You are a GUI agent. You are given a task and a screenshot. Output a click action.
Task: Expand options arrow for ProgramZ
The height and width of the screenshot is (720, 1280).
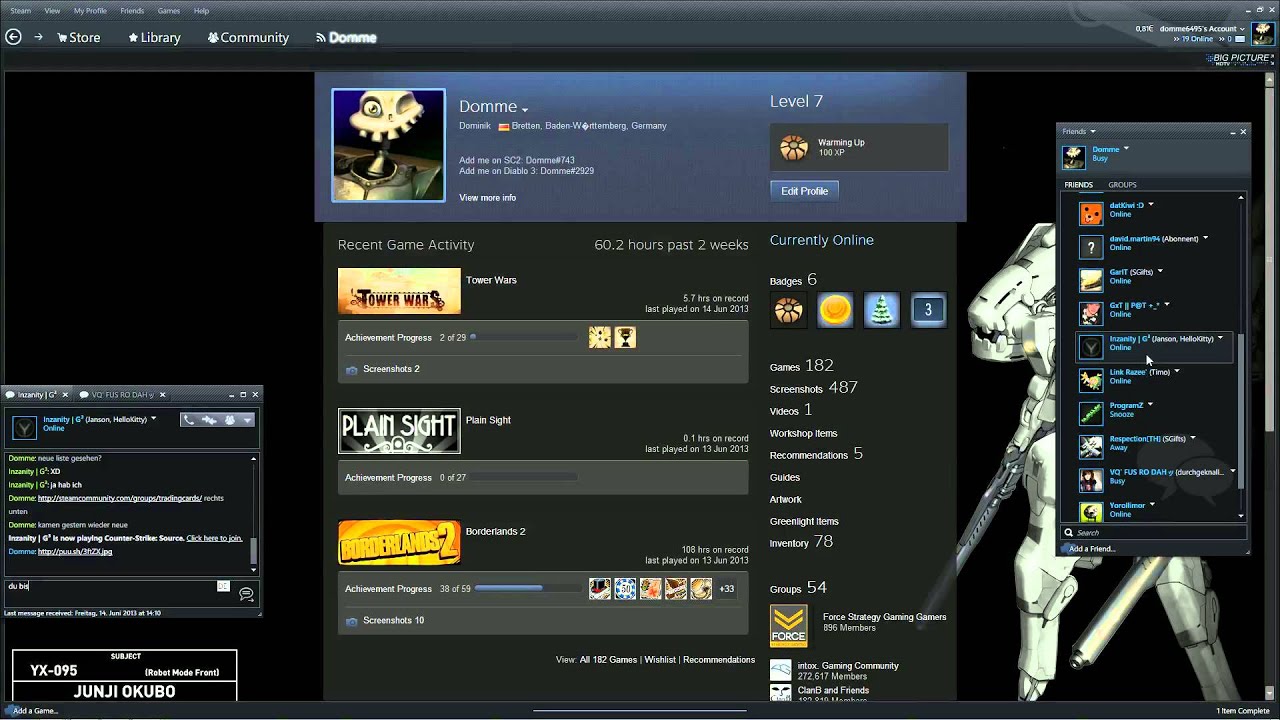pyautogui.click(x=1150, y=405)
